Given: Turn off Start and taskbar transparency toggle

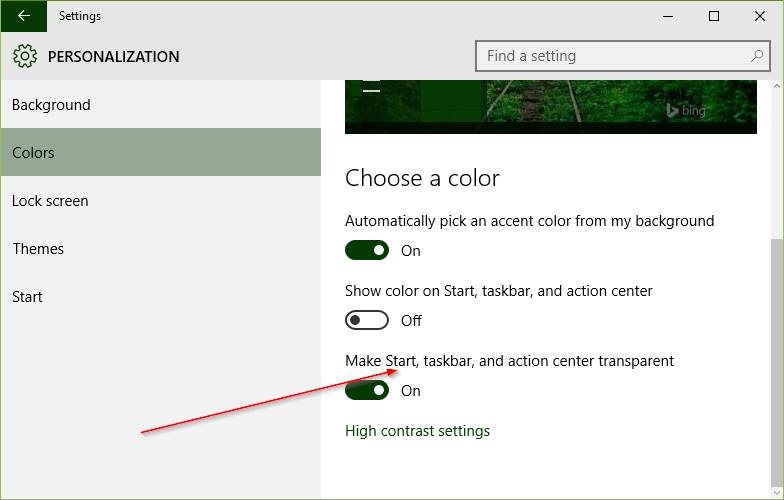Looking at the screenshot, I should (367, 391).
